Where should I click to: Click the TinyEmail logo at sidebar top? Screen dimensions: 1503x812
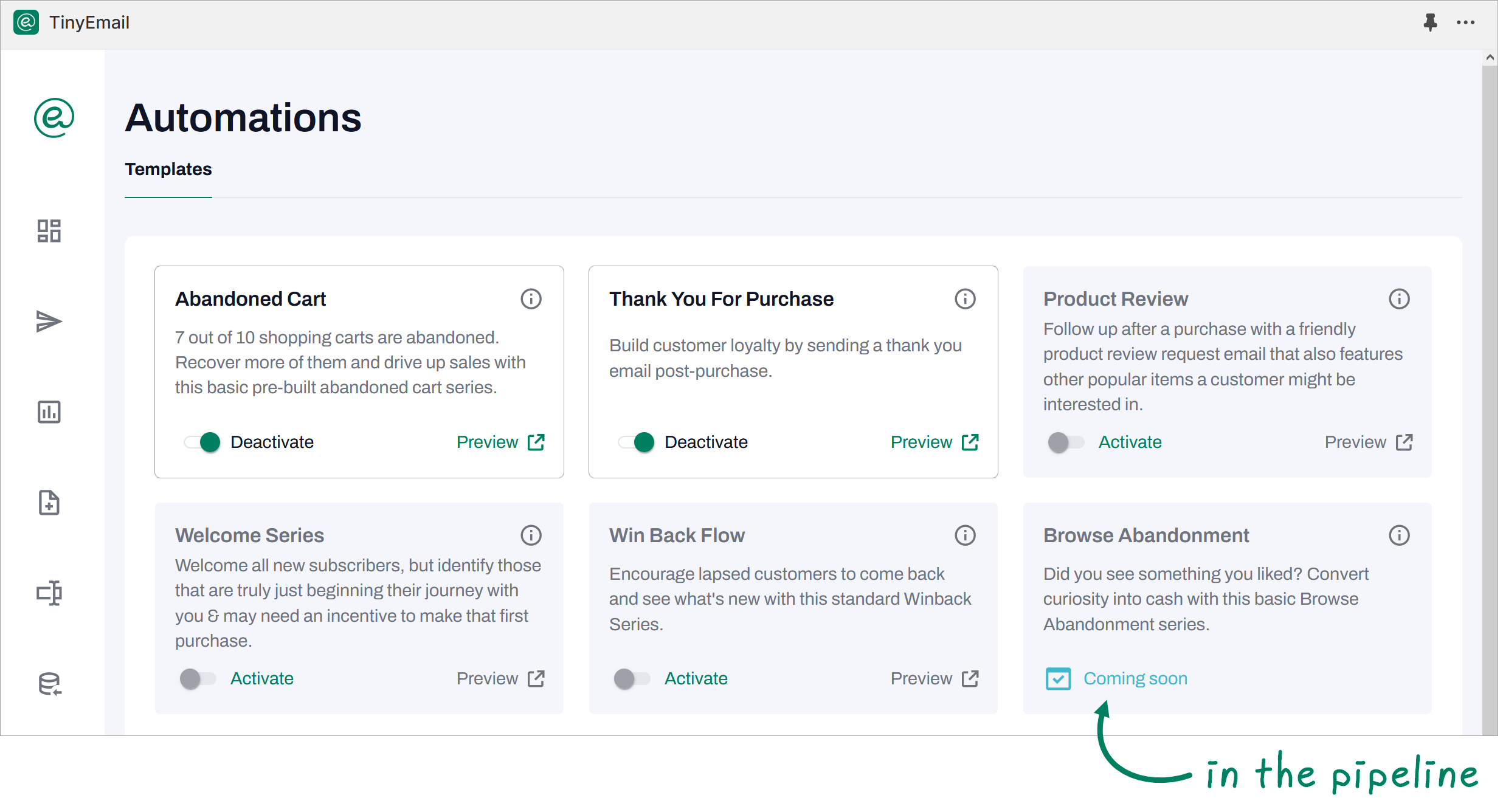click(x=53, y=119)
